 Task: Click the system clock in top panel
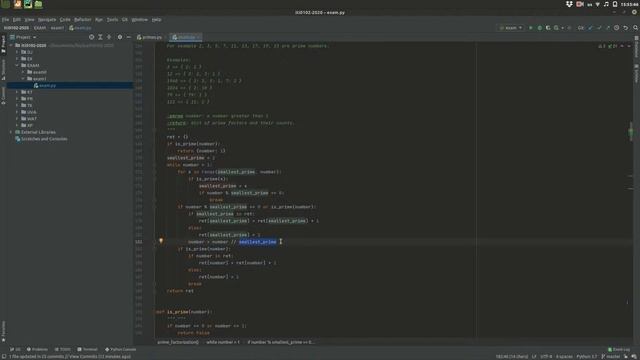click(x=629, y=4)
